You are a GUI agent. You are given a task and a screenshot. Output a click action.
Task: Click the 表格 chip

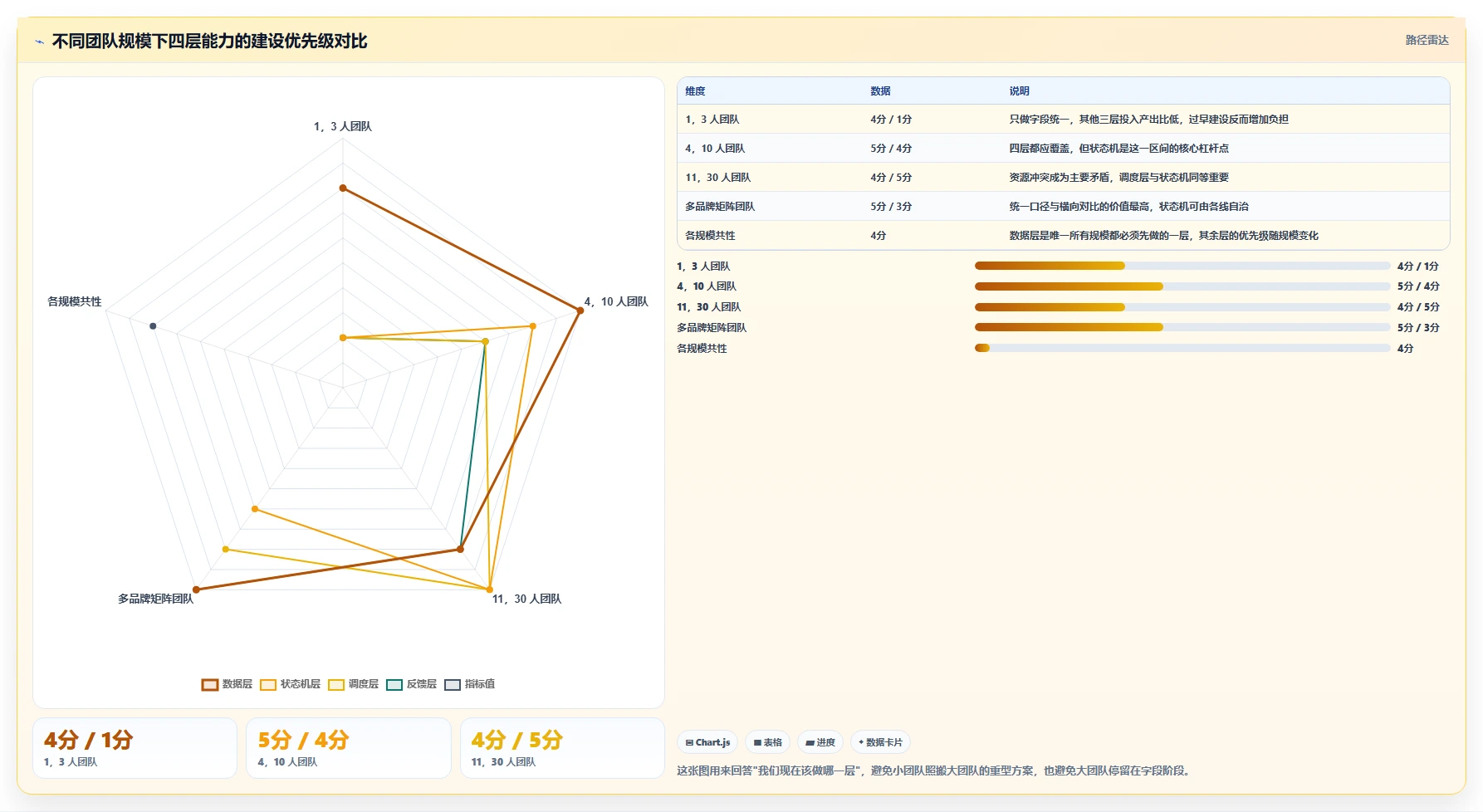(767, 742)
